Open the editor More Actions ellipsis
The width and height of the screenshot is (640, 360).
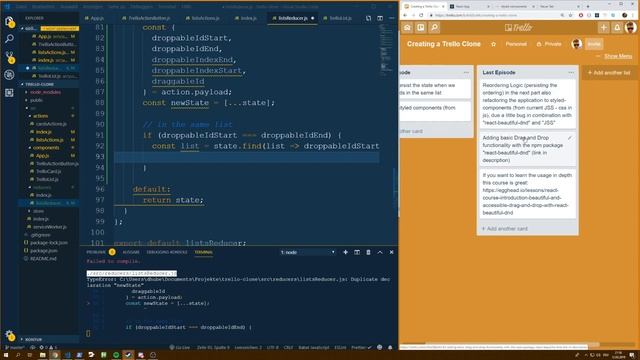[x=391, y=18]
